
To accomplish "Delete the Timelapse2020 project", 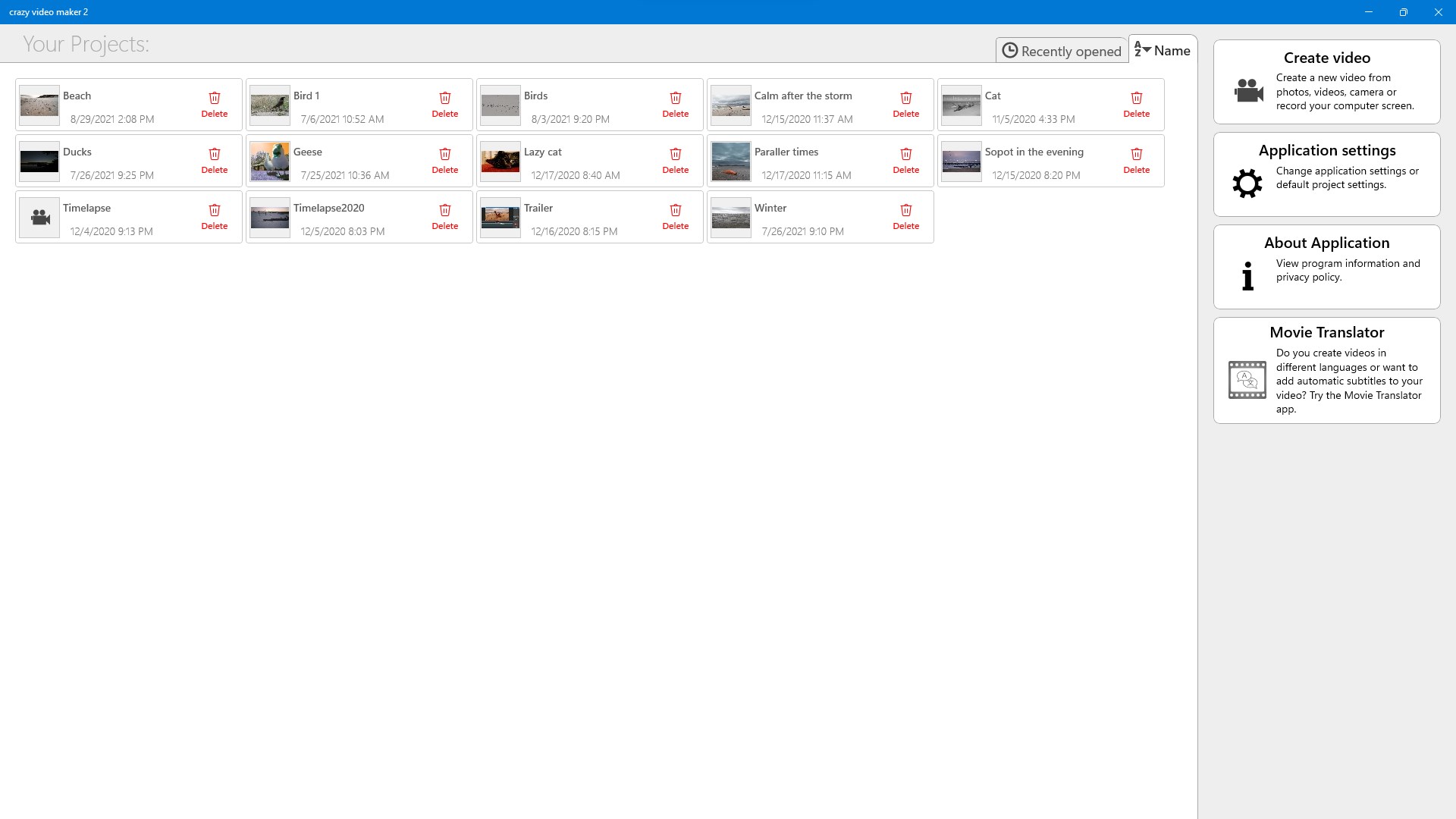I will point(444,216).
